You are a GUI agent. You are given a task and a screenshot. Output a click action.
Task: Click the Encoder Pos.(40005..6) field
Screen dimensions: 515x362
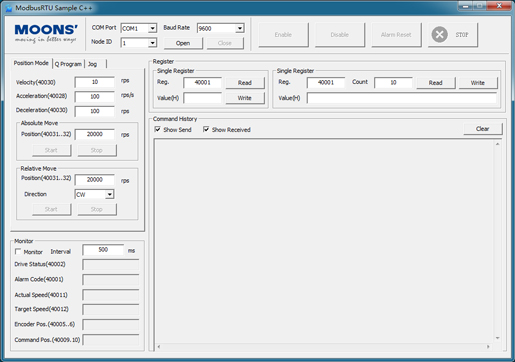[111, 325]
